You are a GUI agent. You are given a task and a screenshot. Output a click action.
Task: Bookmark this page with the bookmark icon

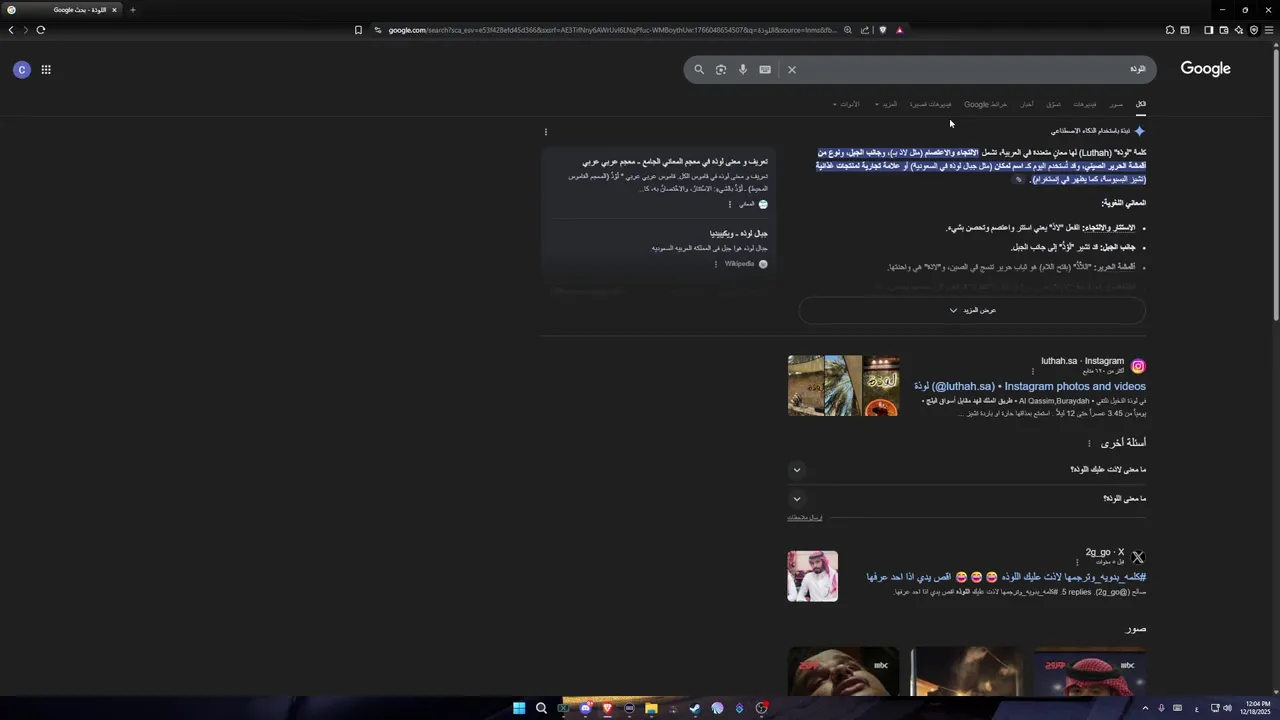358,30
